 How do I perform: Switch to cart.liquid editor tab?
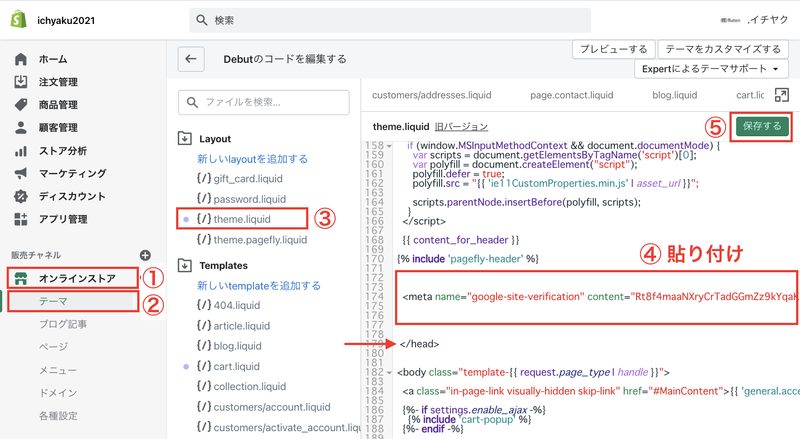(x=750, y=95)
